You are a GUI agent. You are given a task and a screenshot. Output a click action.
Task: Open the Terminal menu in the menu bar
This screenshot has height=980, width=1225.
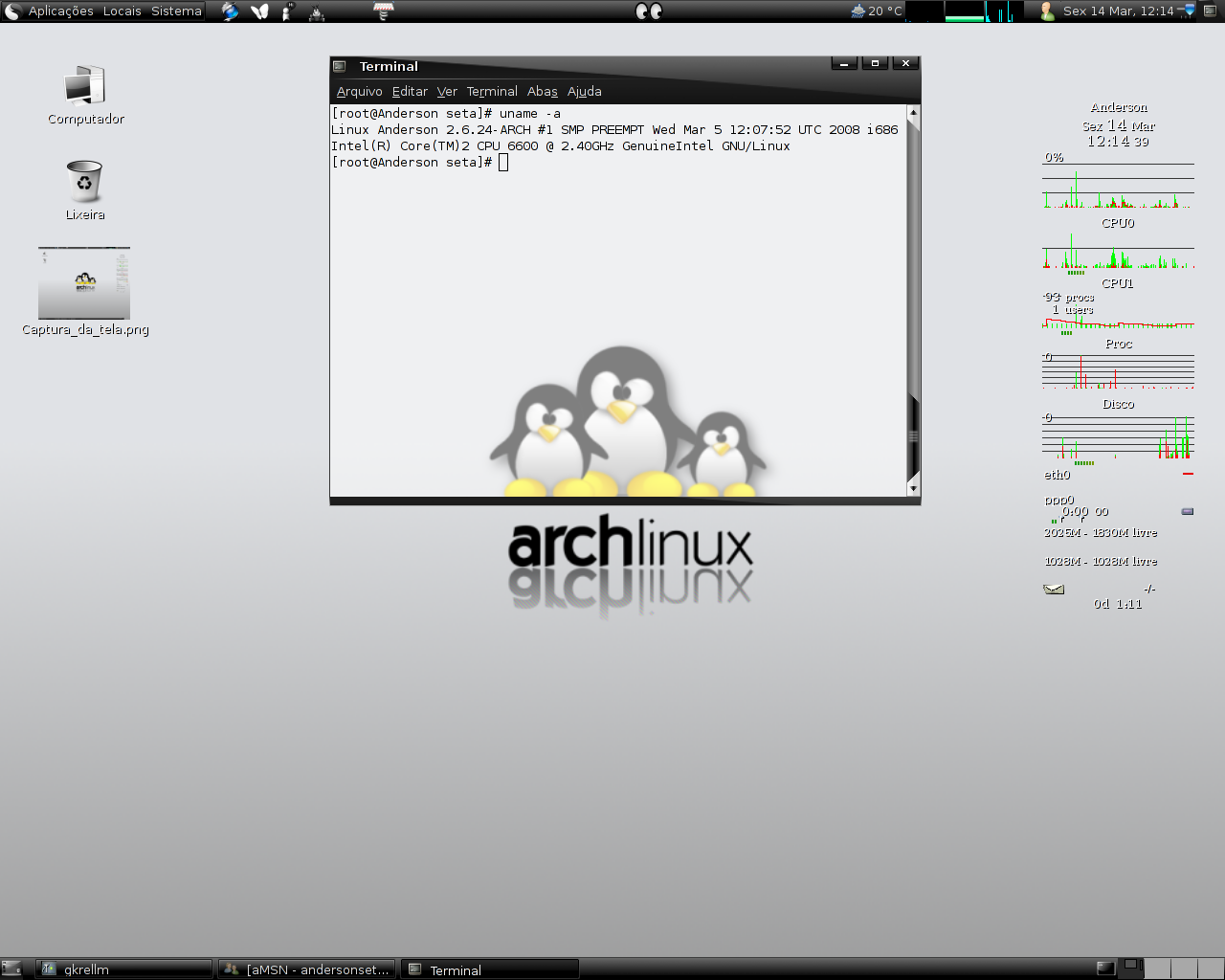point(492,92)
